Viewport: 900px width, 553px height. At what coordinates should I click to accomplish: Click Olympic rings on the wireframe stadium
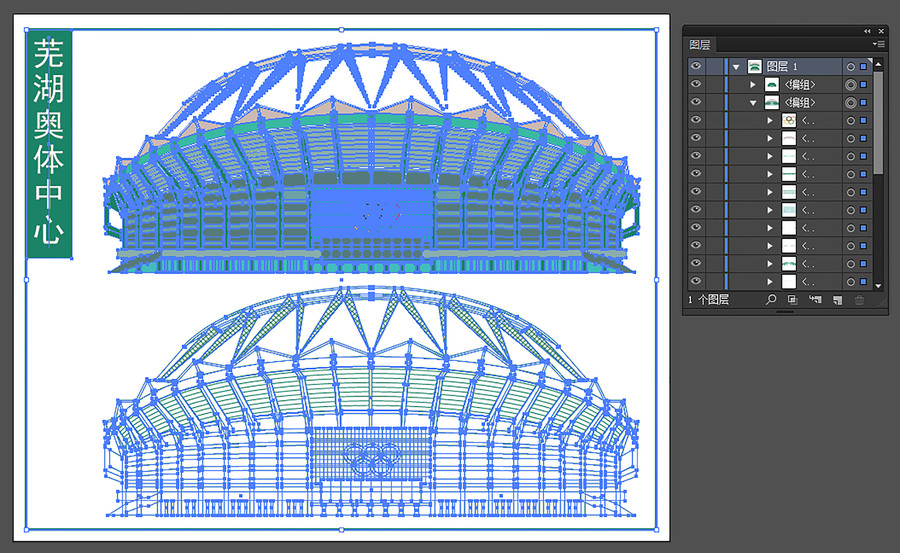point(372,458)
